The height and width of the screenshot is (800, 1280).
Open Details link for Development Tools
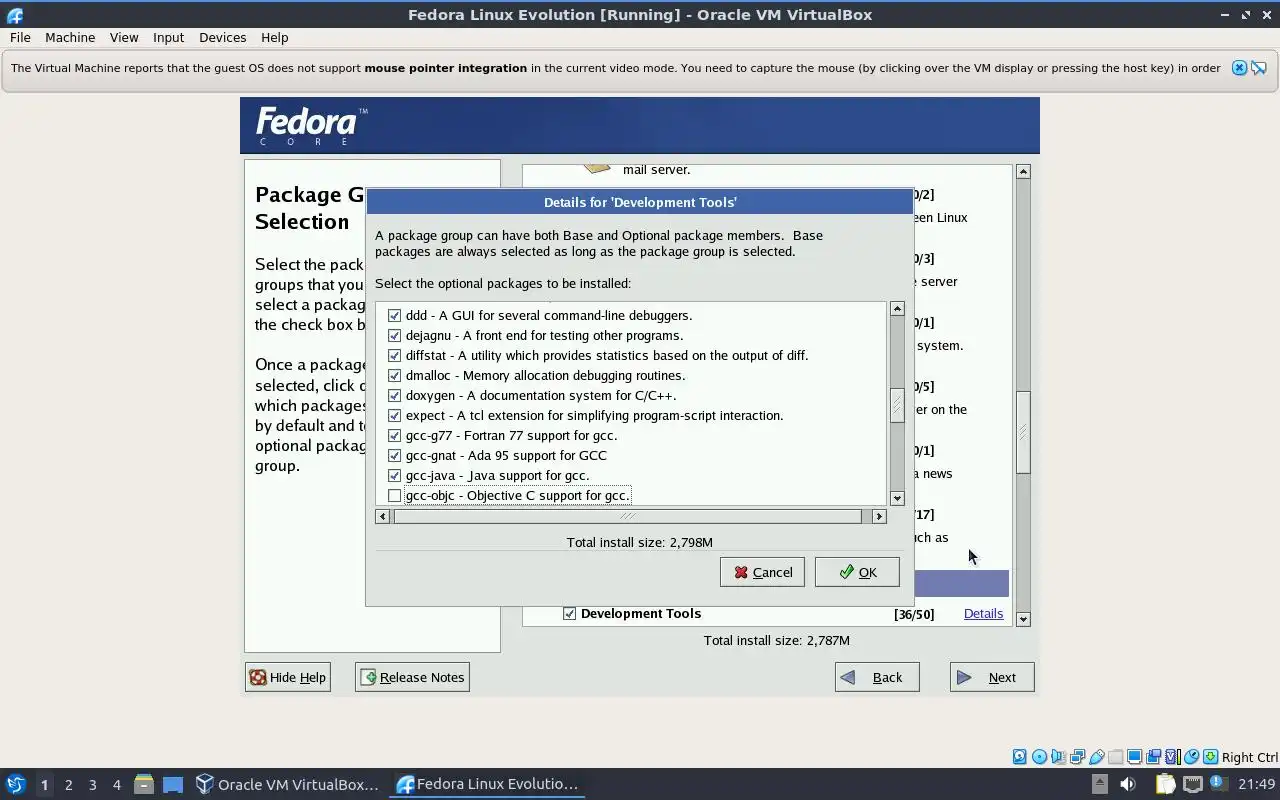pyautogui.click(x=983, y=613)
